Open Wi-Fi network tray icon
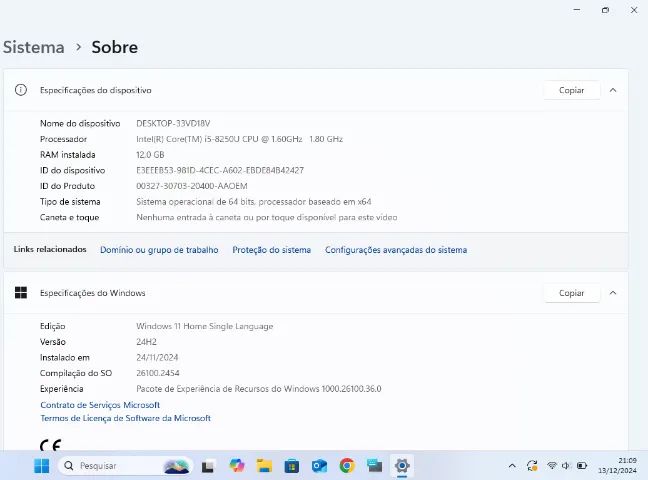Viewport: 648px width, 480px height. tap(552, 466)
